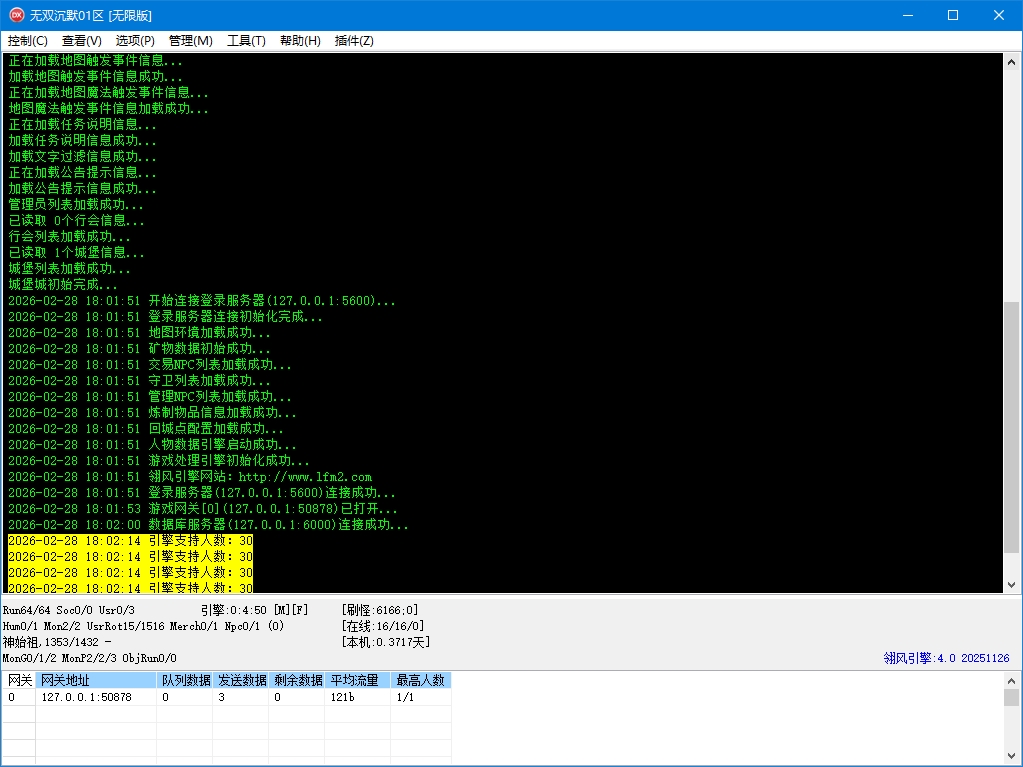Click the 翎风引擎:4.0 version label
This screenshot has height=767, width=1023.
click(946, 658)
